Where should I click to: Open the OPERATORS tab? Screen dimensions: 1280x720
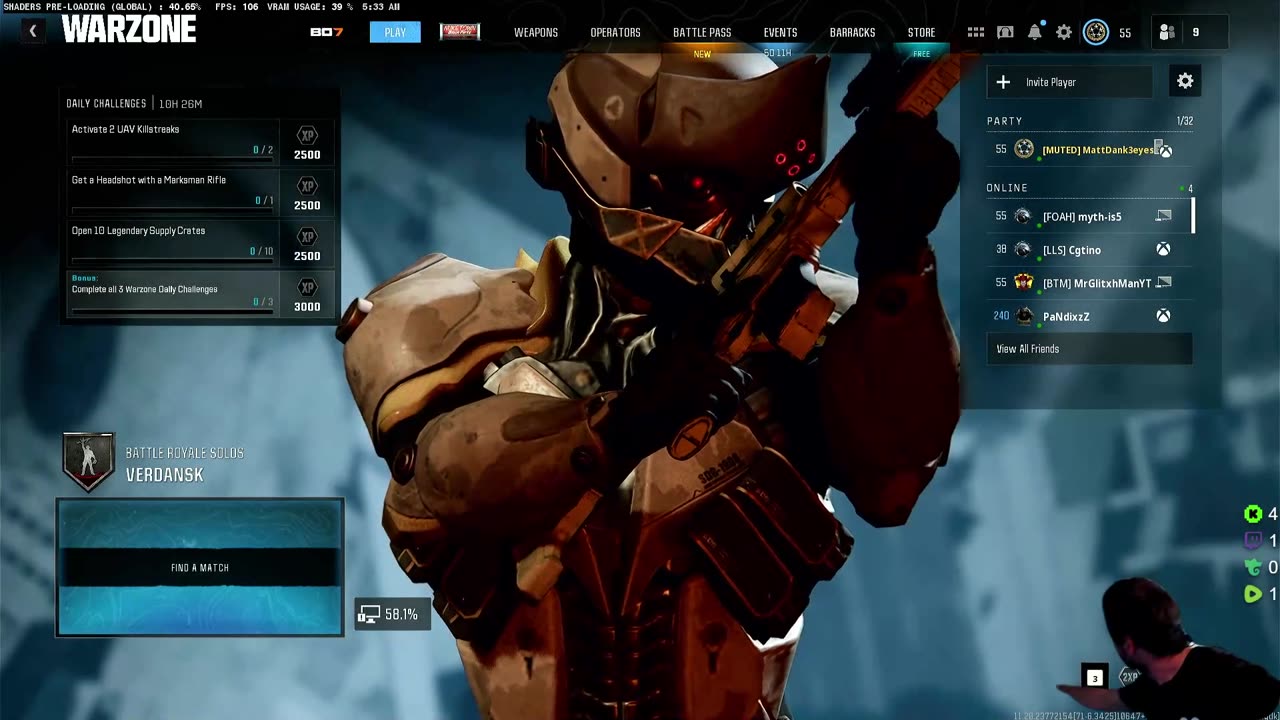615,32
